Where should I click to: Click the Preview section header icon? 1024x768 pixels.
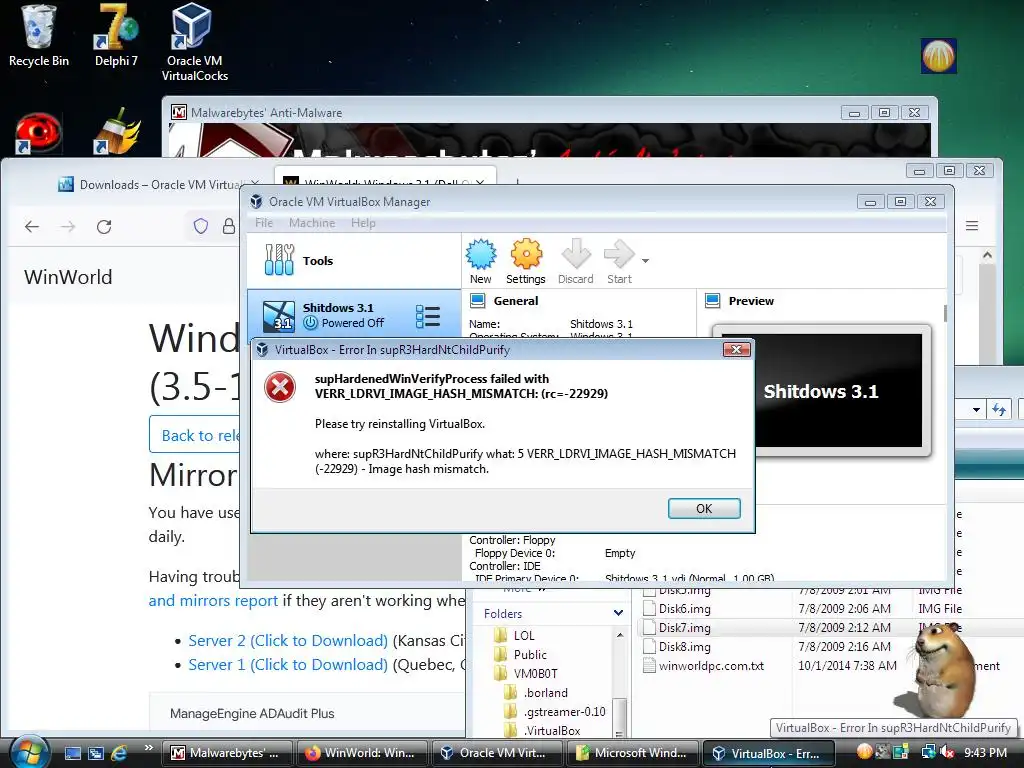[712, 300]
